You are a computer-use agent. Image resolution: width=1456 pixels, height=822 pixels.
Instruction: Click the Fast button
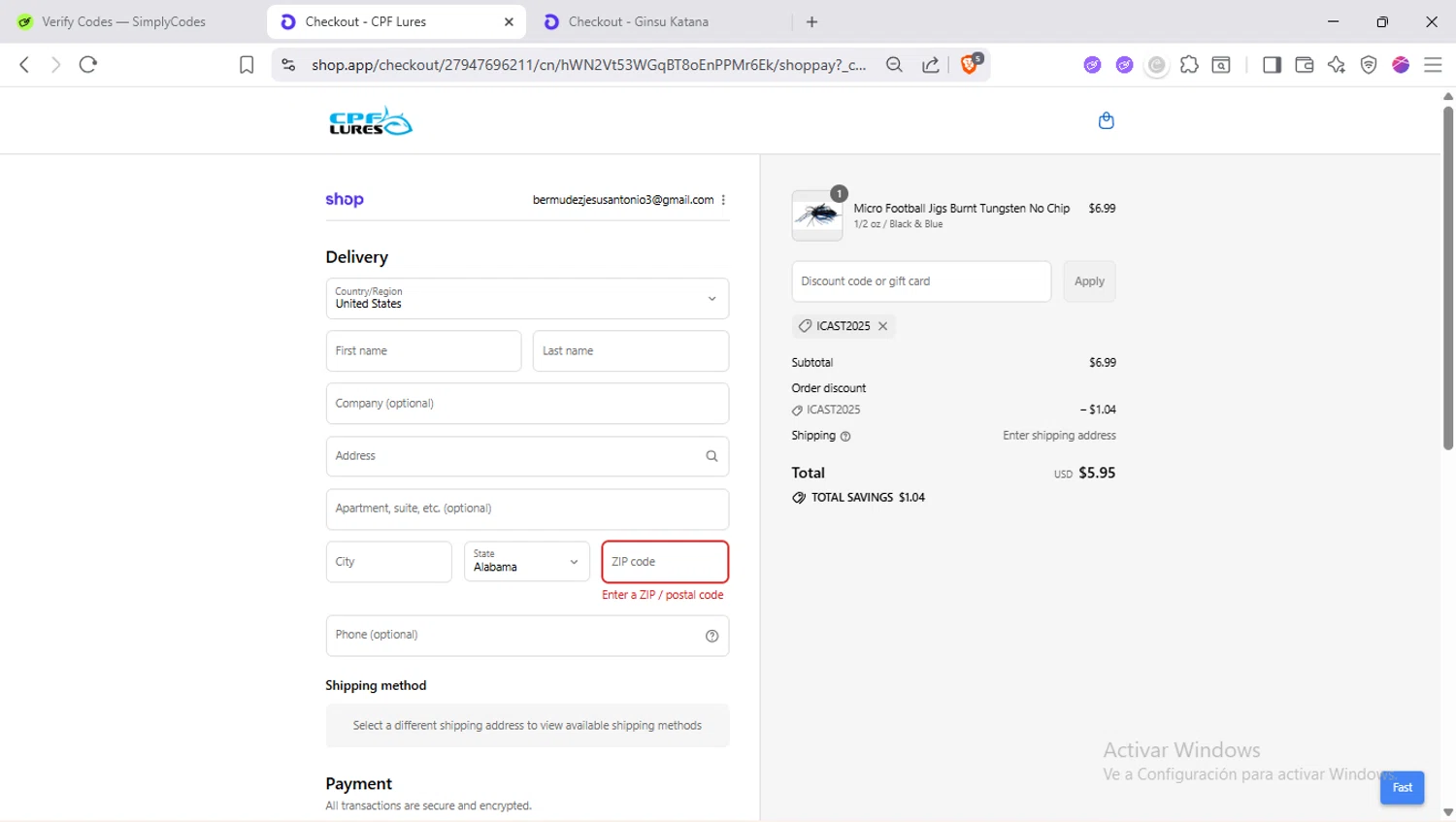point(1402,787)
